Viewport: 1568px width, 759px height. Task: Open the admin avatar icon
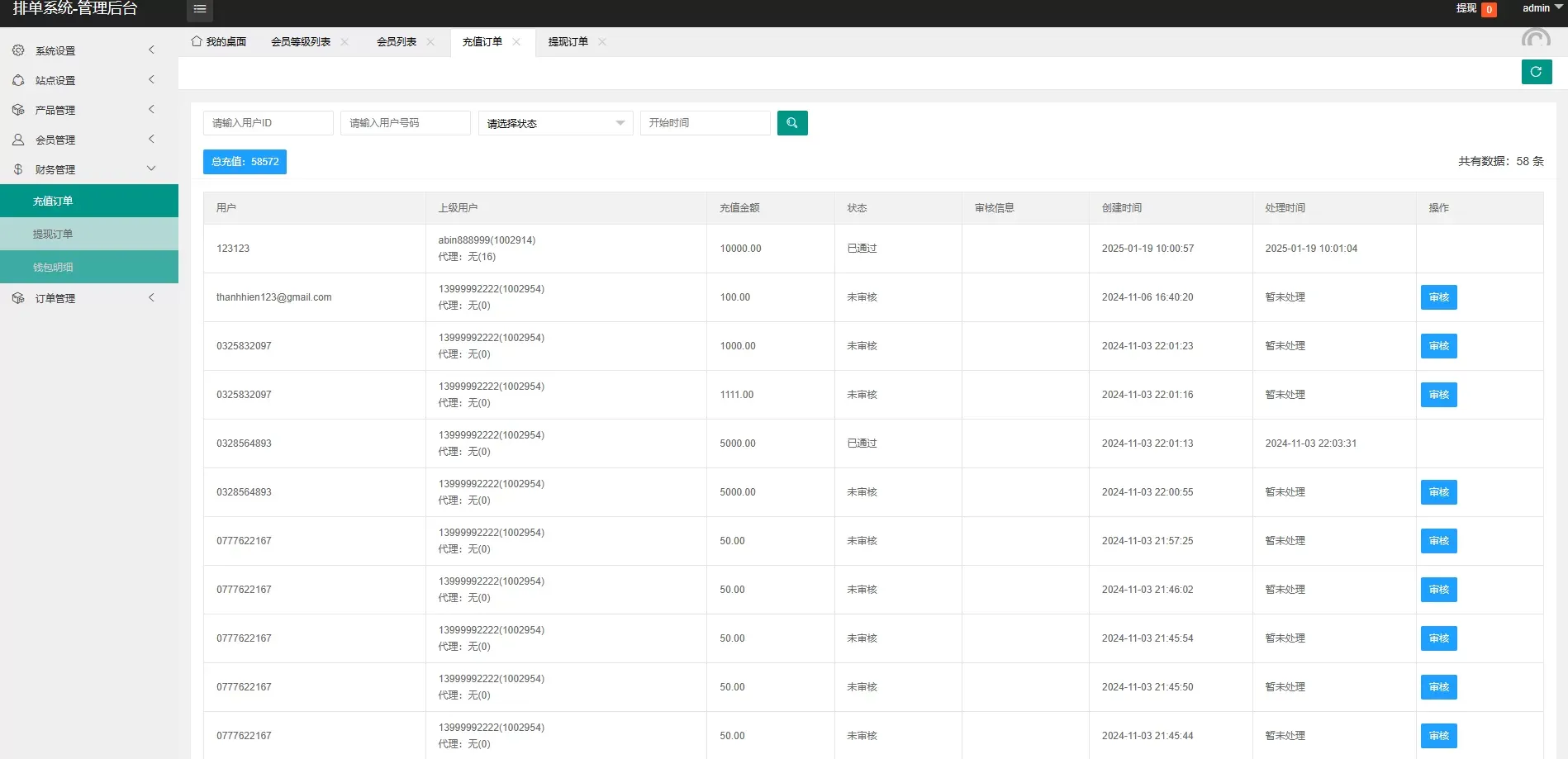point(1537,37)
